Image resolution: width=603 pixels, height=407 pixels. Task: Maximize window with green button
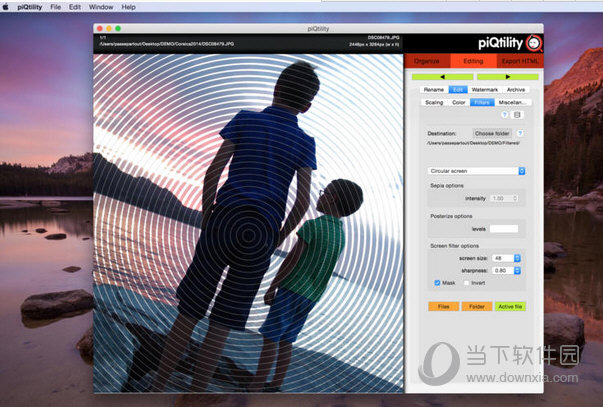(x=118, y=28)
